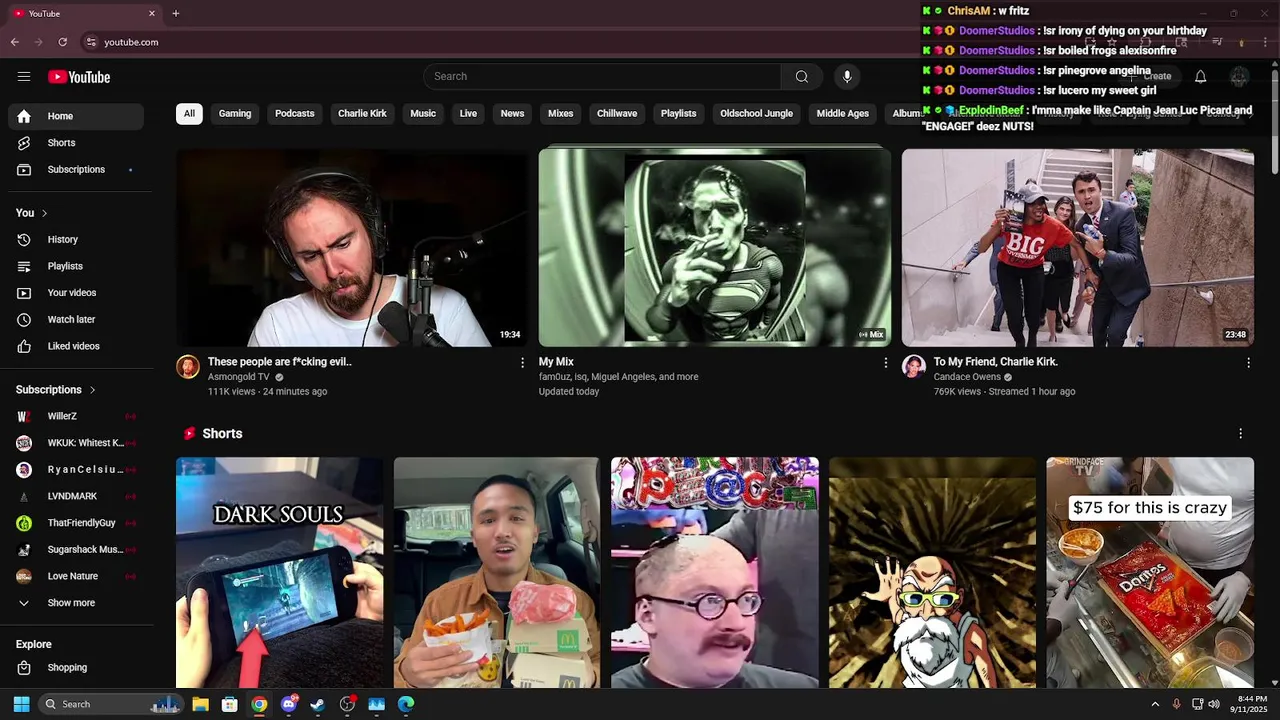The height and width of the screenshot is (720, 1280).
Task: Open ThatFriendlyGuy channel in Subscriptions list
Action: coord(76,523)
